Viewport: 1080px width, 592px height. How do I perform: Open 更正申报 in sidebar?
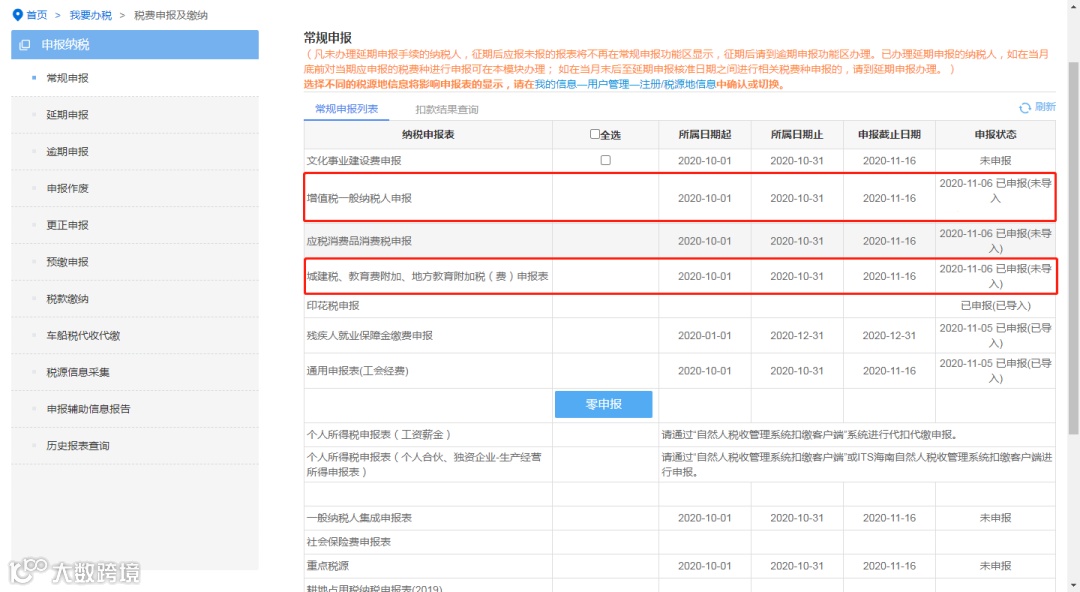(x=68, y=225)
